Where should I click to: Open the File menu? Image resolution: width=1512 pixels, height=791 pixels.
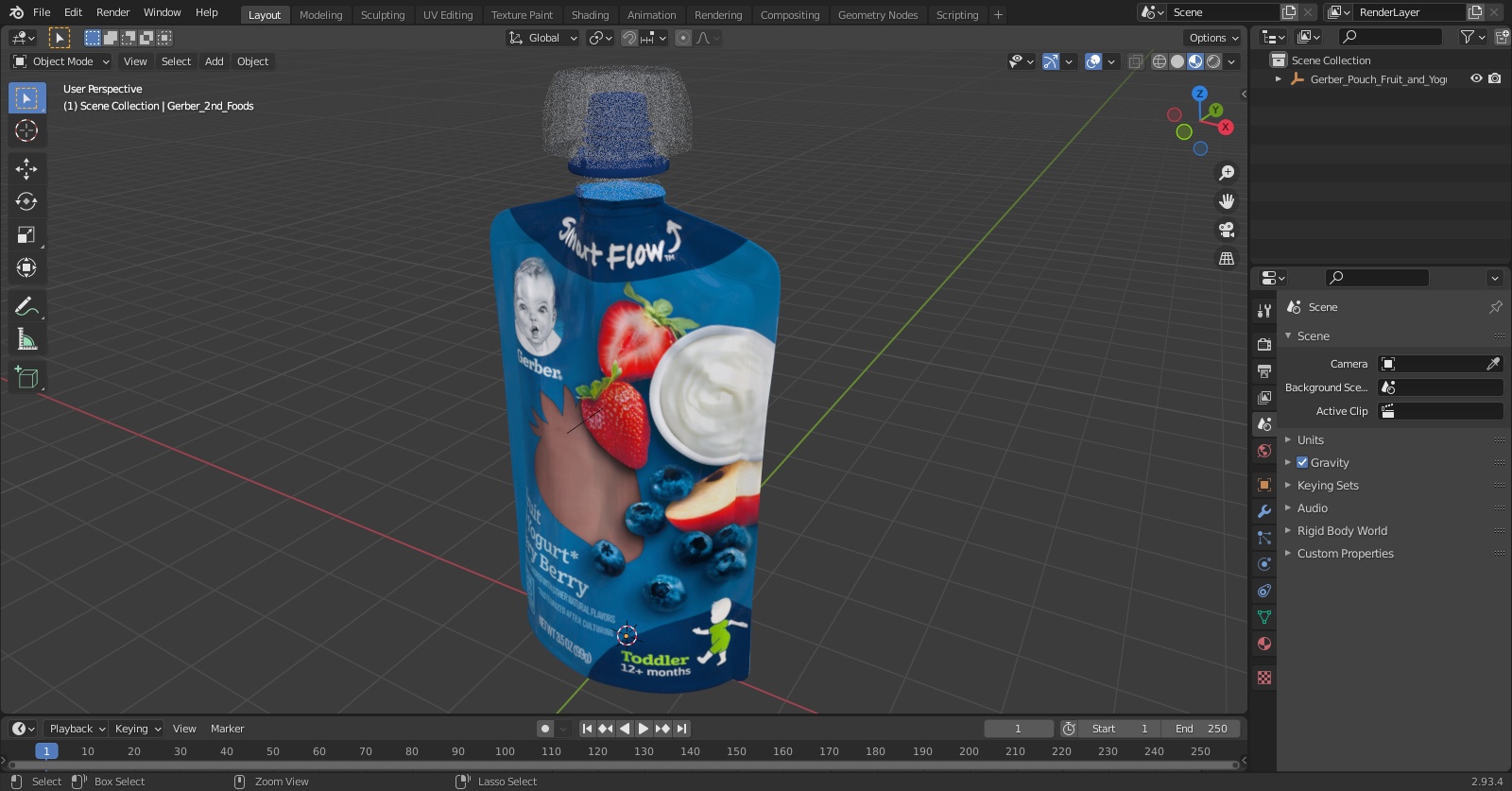42,12
